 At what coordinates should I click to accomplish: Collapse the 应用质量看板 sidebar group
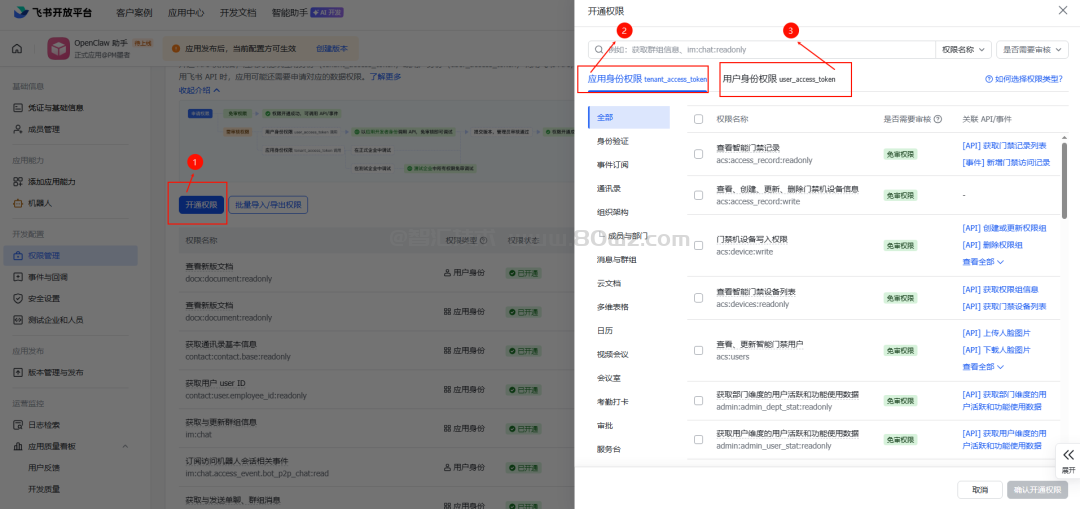click(125, 446)
